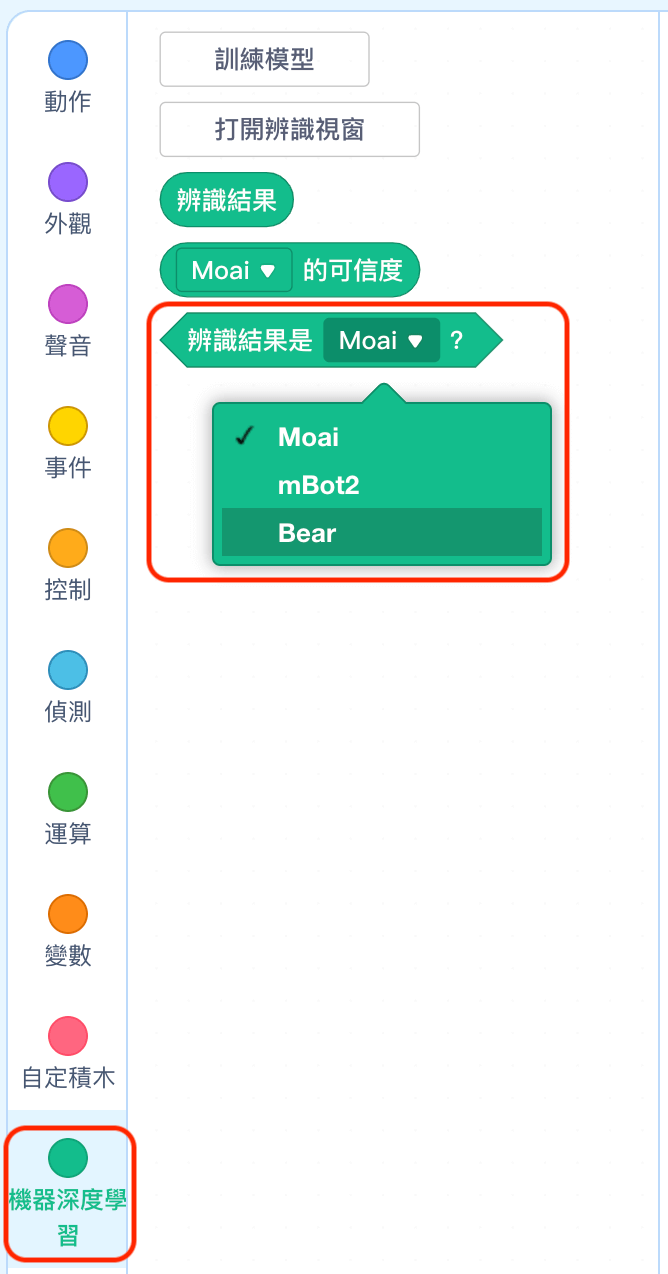
Task: Open the purple 外觀 block category
Action: [68, 183]
